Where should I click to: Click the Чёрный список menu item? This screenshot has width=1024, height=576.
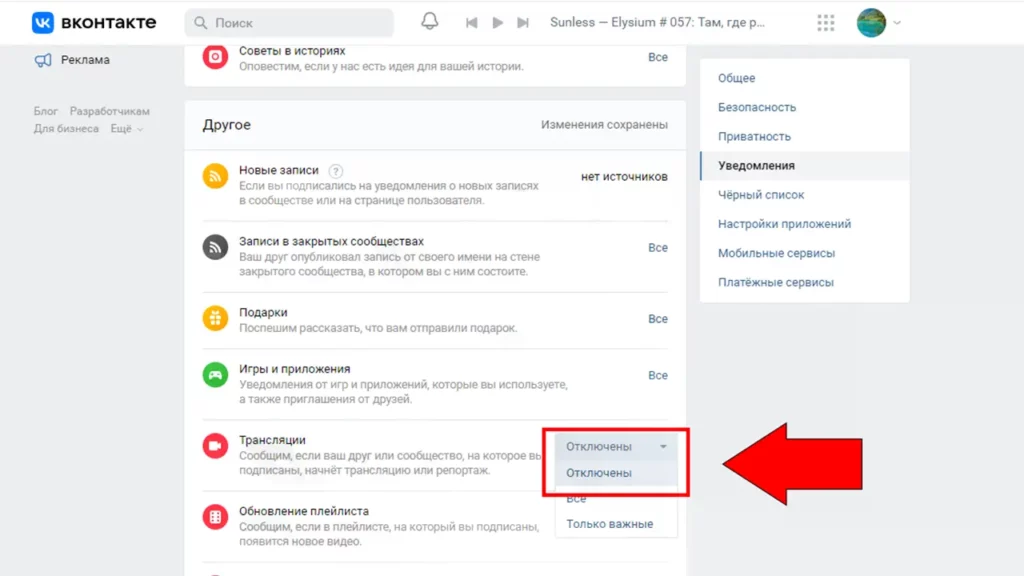point(760,195)
